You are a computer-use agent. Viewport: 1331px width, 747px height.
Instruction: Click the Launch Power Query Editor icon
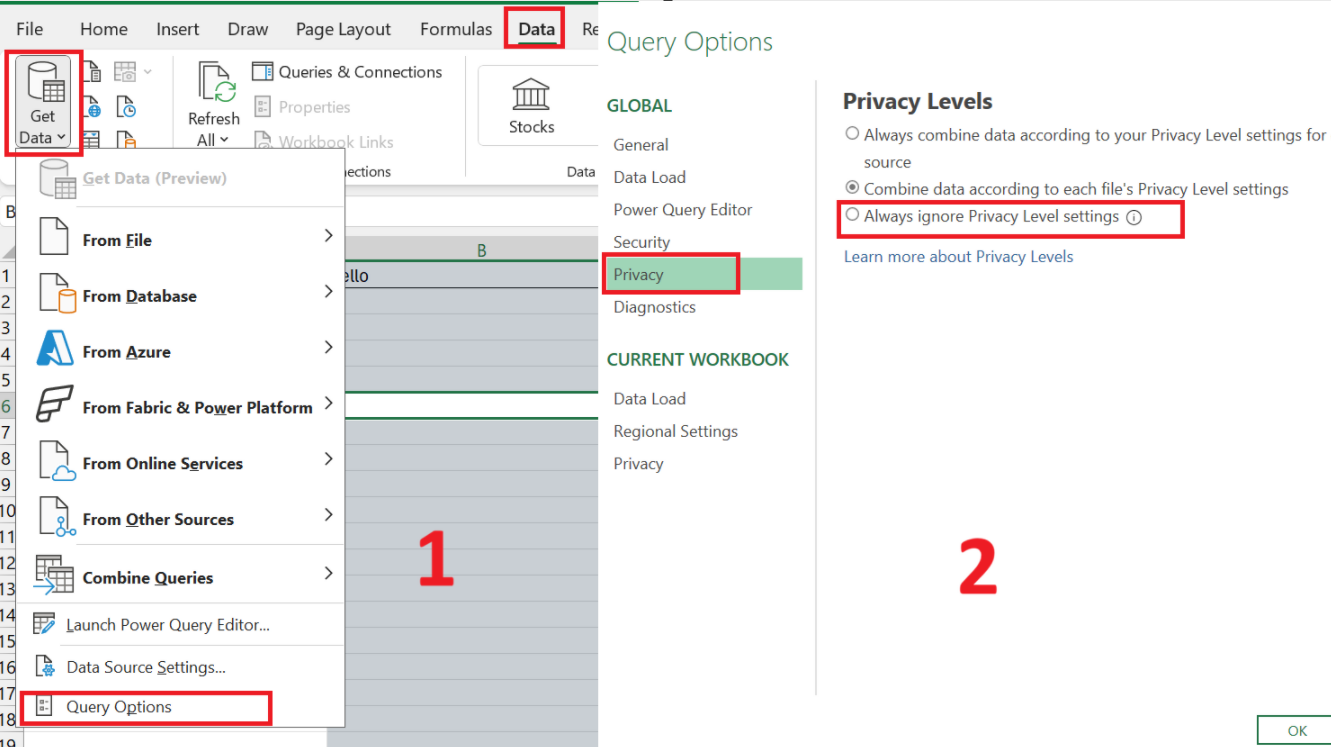[44, 624]
